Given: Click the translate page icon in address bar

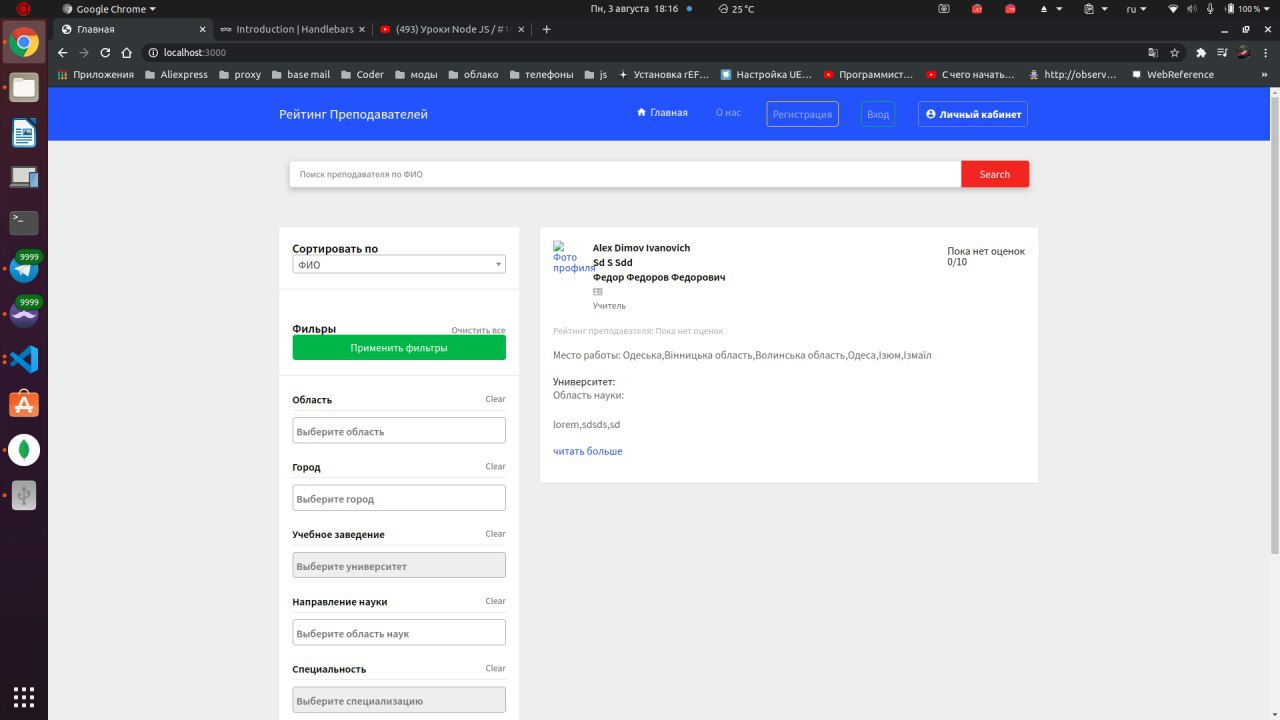Looking at the screenshot, I should (1153, 53).
